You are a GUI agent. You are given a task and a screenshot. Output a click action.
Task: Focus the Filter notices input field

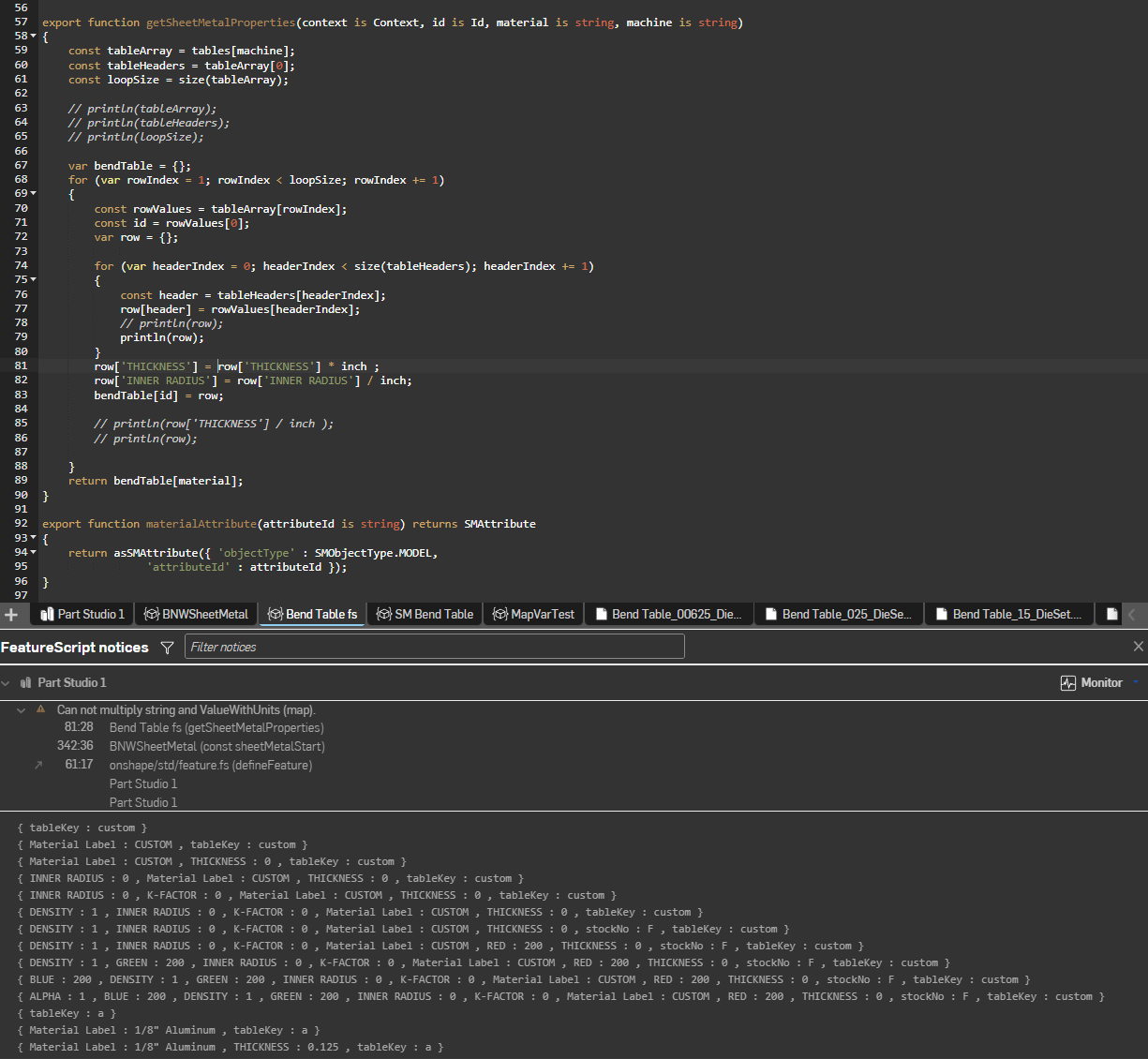pos(435,647)
